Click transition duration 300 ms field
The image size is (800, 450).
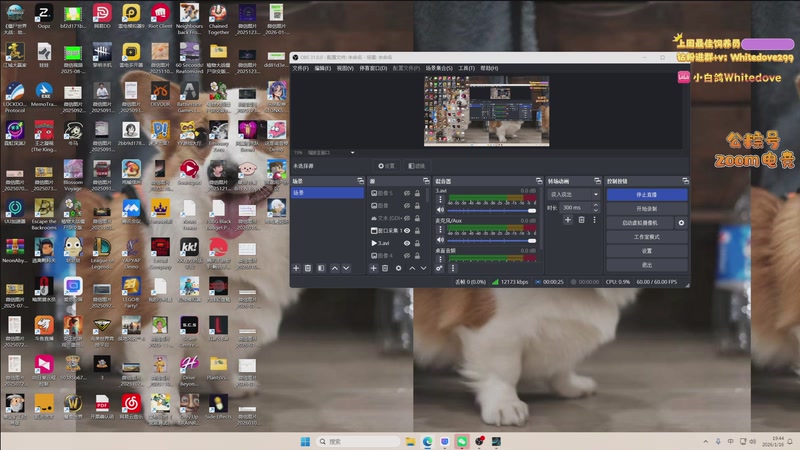click(576, 208)
